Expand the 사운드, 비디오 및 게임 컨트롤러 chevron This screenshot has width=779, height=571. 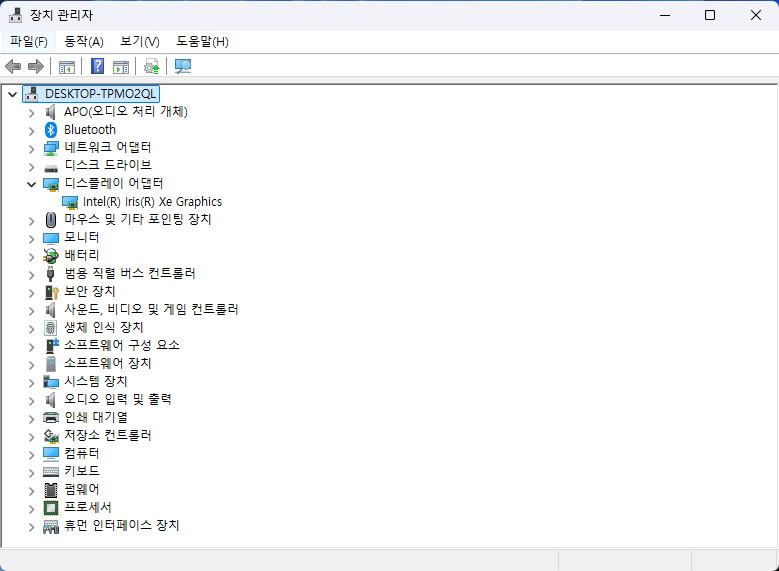click(31, 311)
